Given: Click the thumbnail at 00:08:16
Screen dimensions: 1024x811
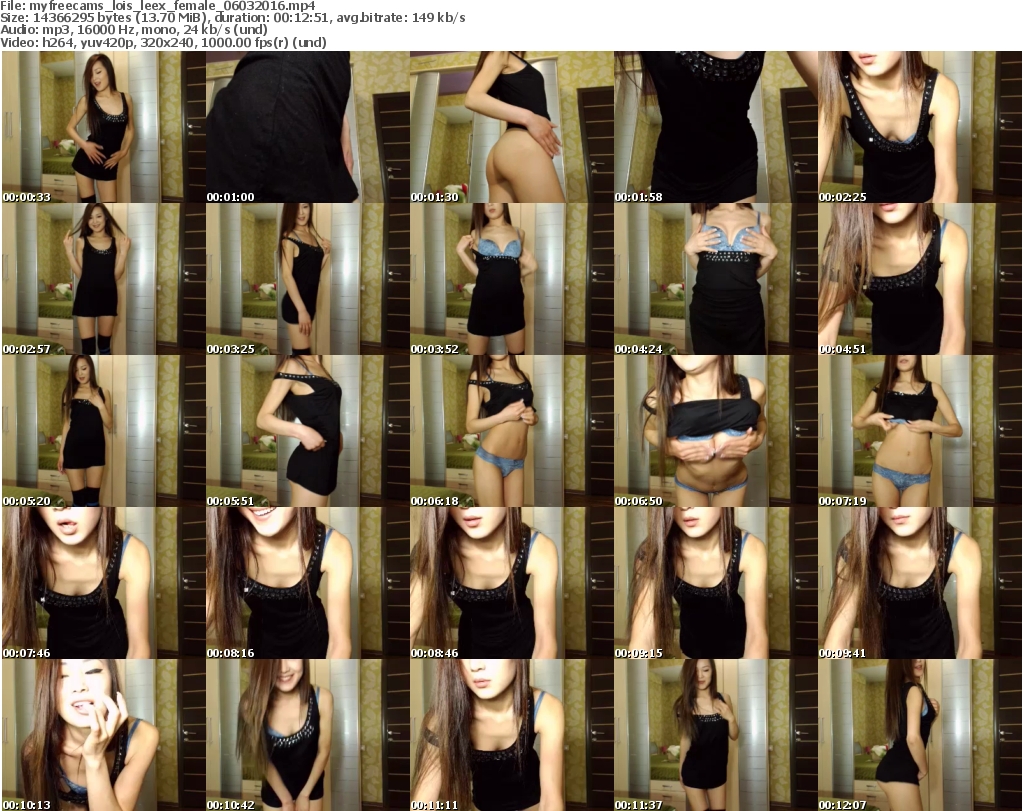Looking at the screenshot, I should pyautogui.click(x=308, y=583).
